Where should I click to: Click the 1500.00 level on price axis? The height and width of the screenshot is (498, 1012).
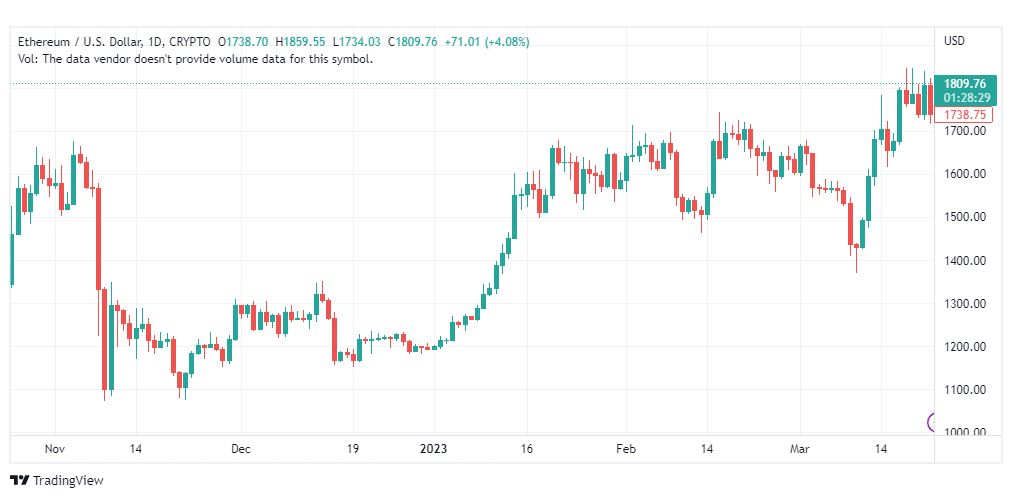966,217
